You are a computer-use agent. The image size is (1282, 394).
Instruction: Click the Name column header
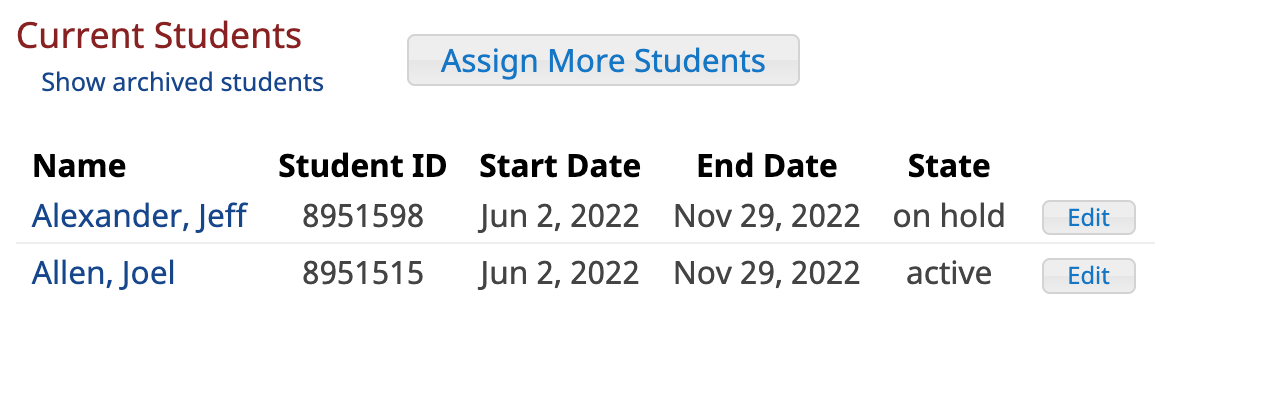[79, 165]
